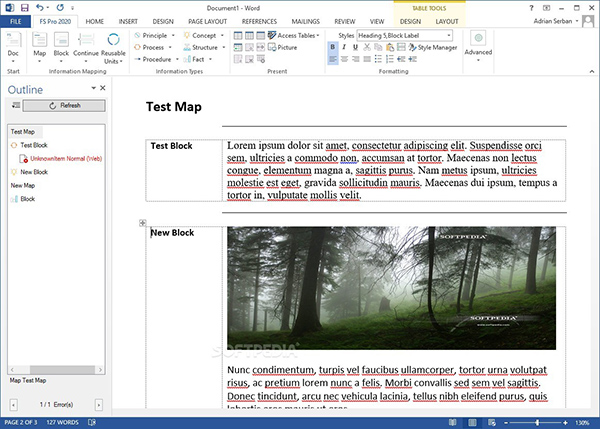The height and width of the screenshot is (429, 600).
Task: Adjust the zoom slider in the status bar
Action: pos(537,422)
